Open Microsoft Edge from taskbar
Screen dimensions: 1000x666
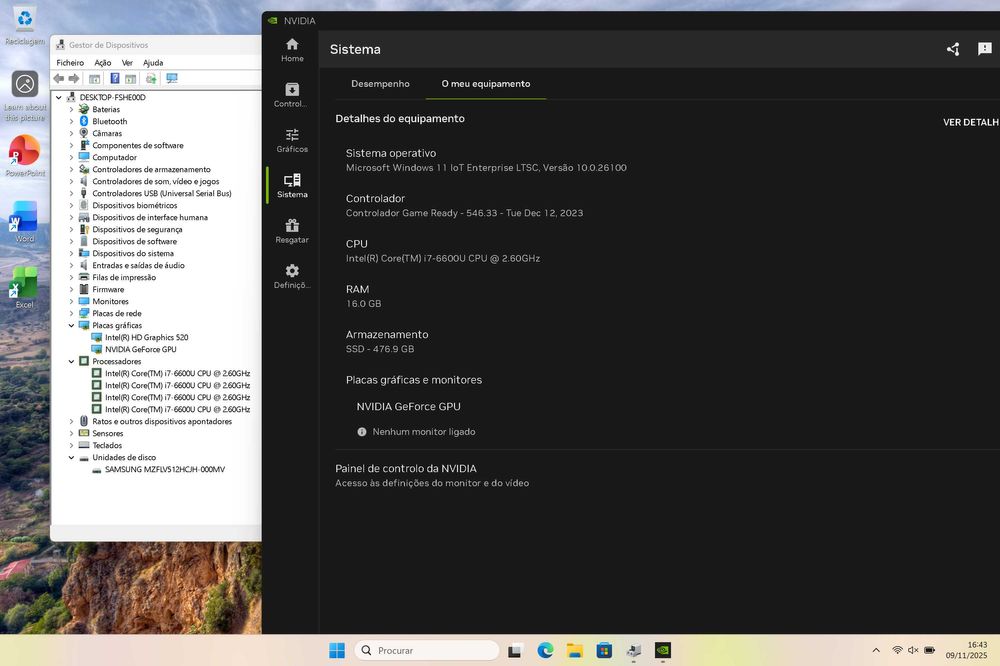click(x=545, y=650)
